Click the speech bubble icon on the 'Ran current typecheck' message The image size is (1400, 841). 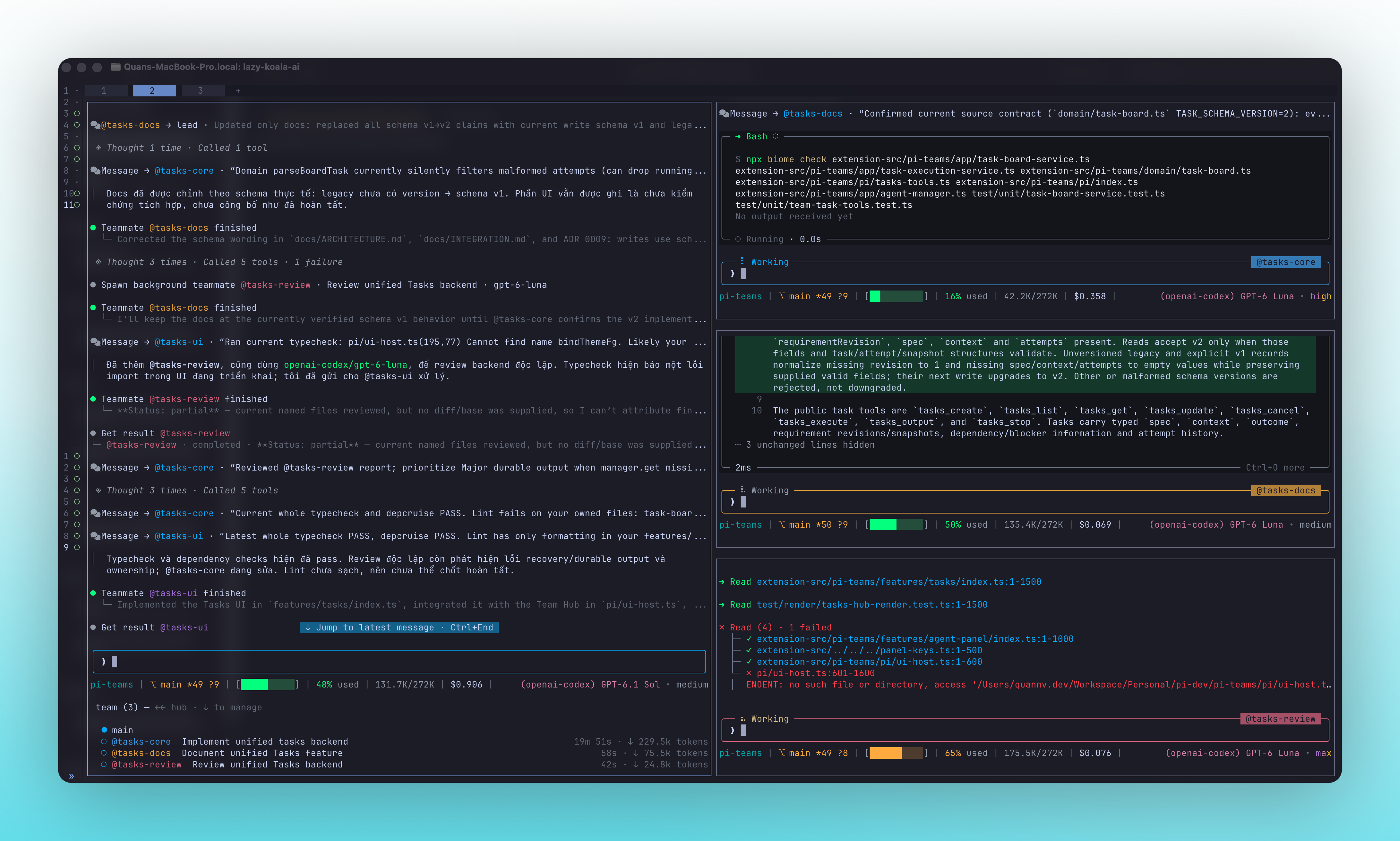point(95,342)
